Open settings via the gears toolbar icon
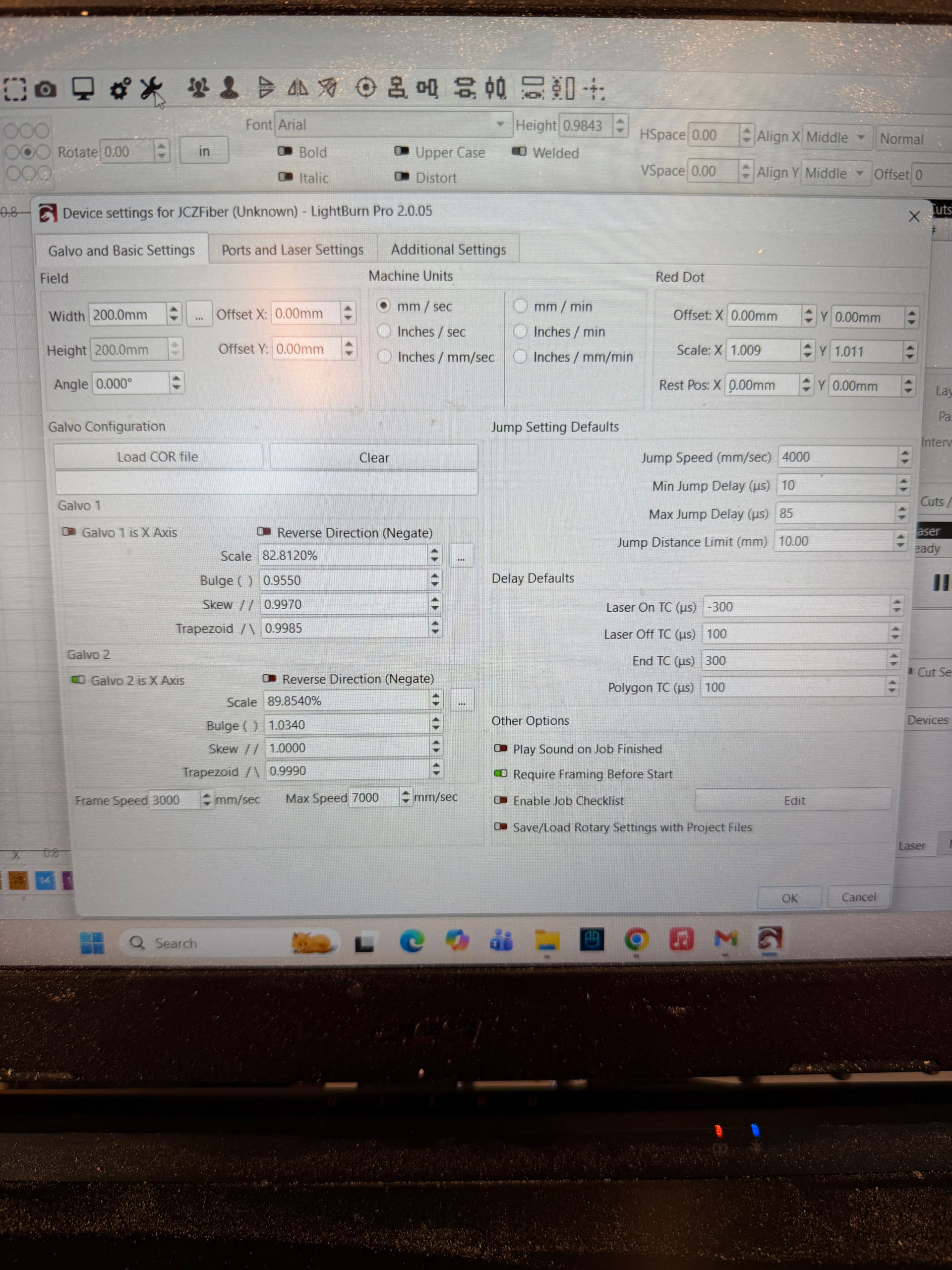 click(120, 89)
